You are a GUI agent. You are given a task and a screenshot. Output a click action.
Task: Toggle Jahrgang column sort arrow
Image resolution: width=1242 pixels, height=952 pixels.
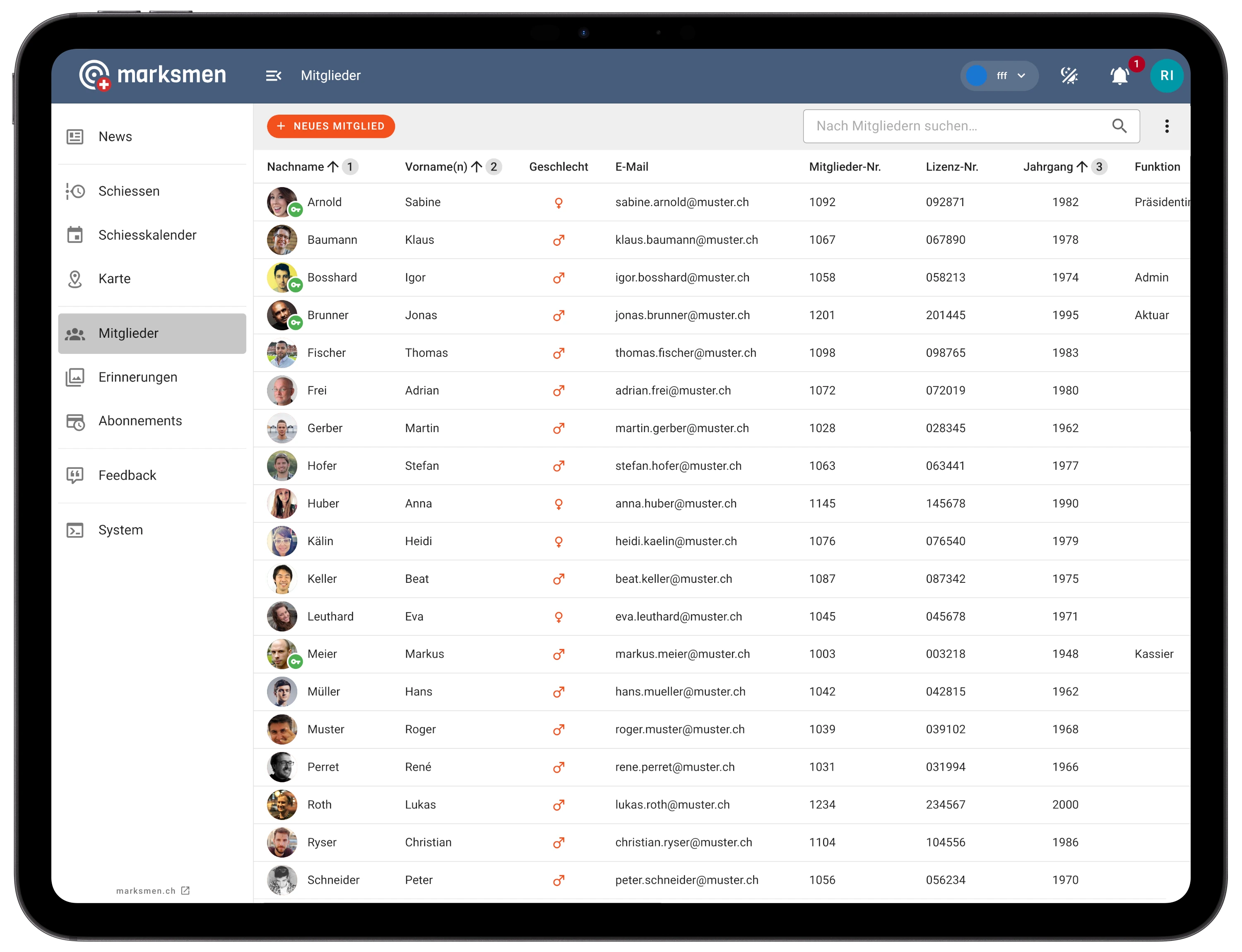click(x=1082, y=166)
